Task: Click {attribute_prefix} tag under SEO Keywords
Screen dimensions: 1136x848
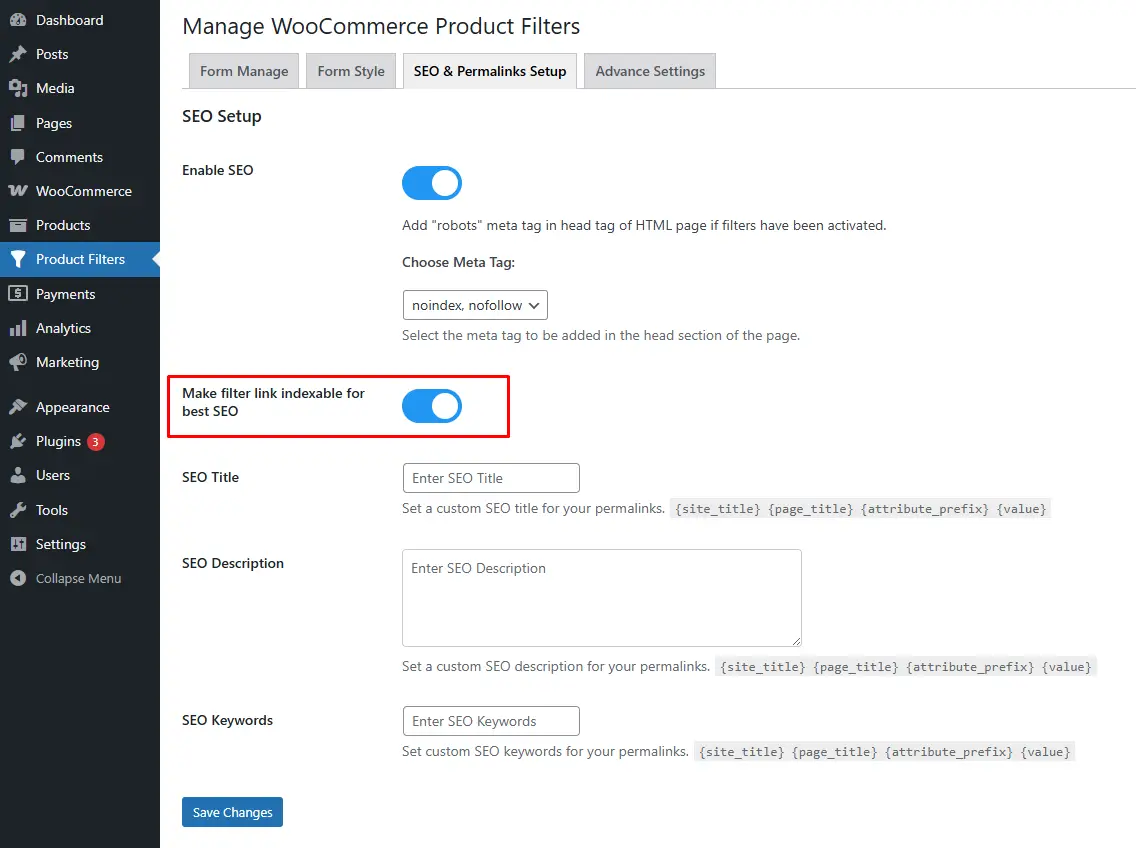Action: (948, 752)
